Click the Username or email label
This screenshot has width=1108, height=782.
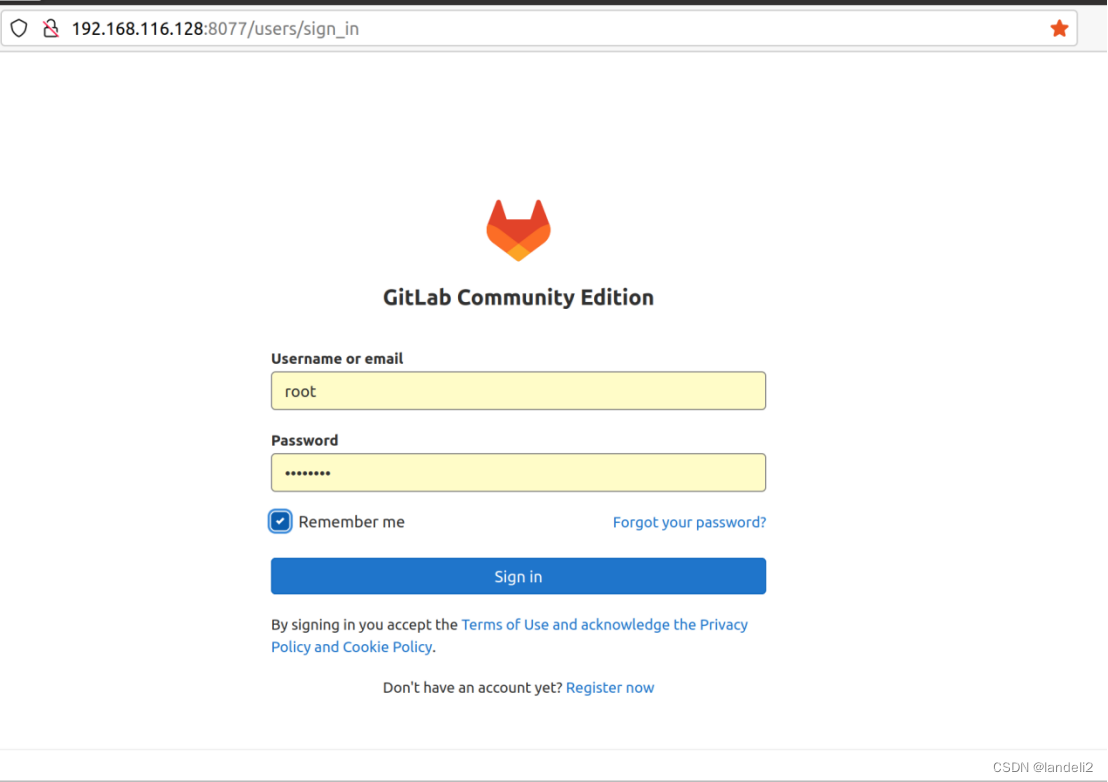tap(337, 358)
